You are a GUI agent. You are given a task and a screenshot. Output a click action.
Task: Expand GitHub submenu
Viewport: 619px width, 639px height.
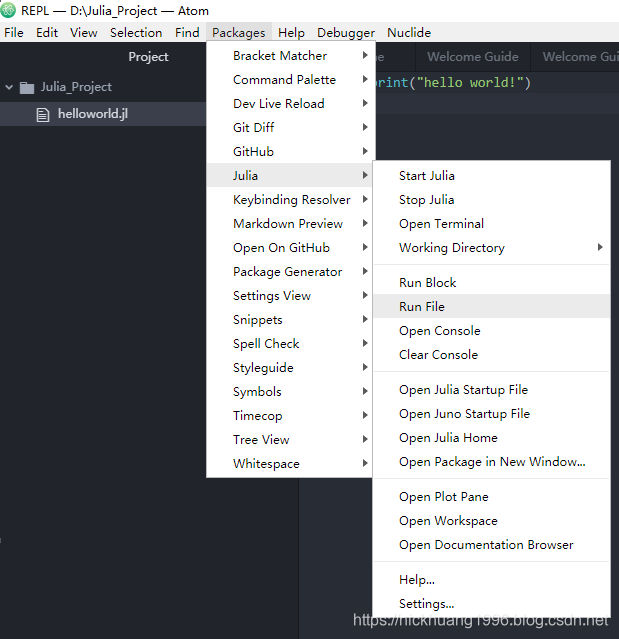point(289,152)
